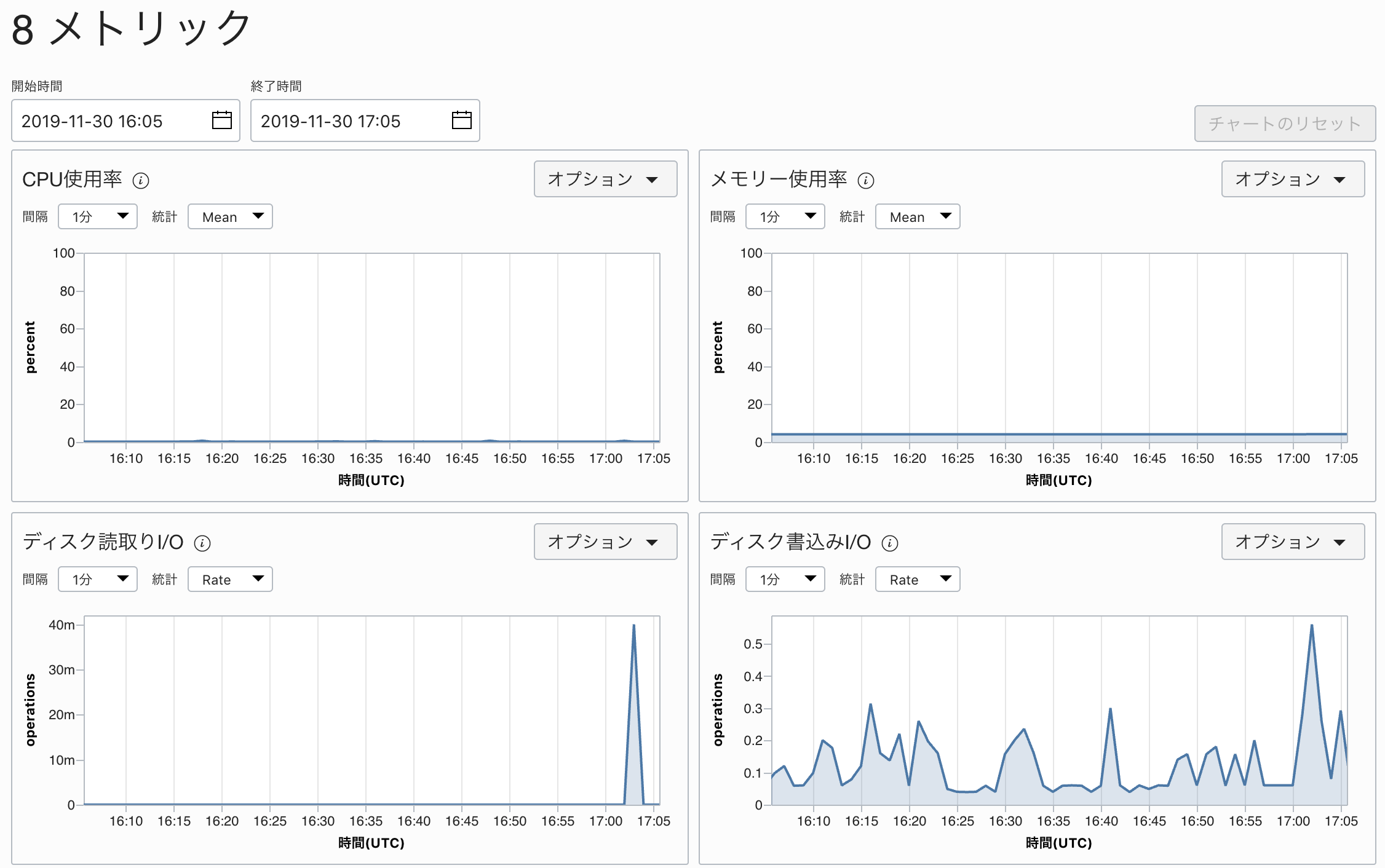Click the 8 メトリック page heading

pos(131,28)
